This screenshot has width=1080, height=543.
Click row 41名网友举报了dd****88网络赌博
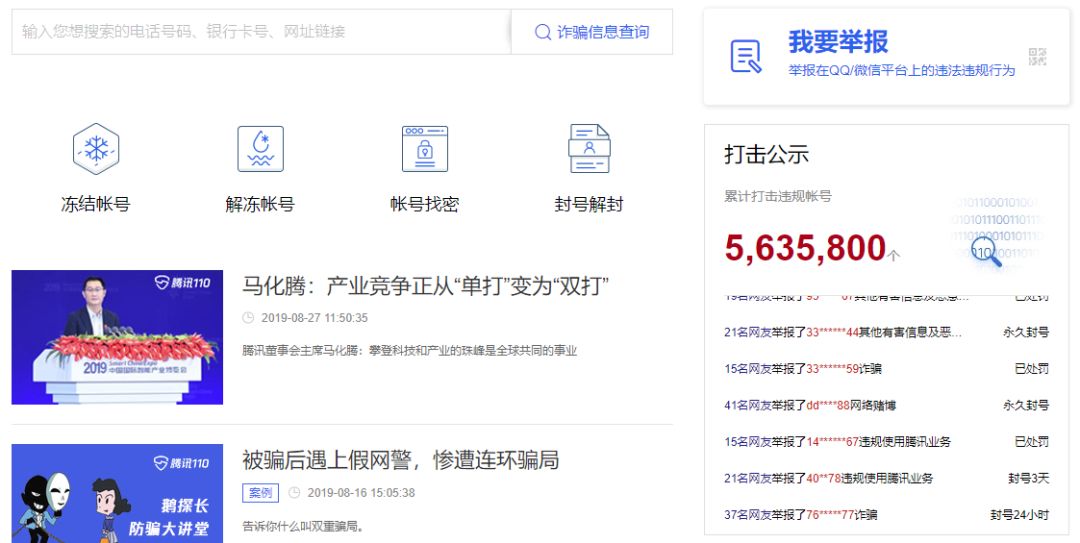point(810,405)
